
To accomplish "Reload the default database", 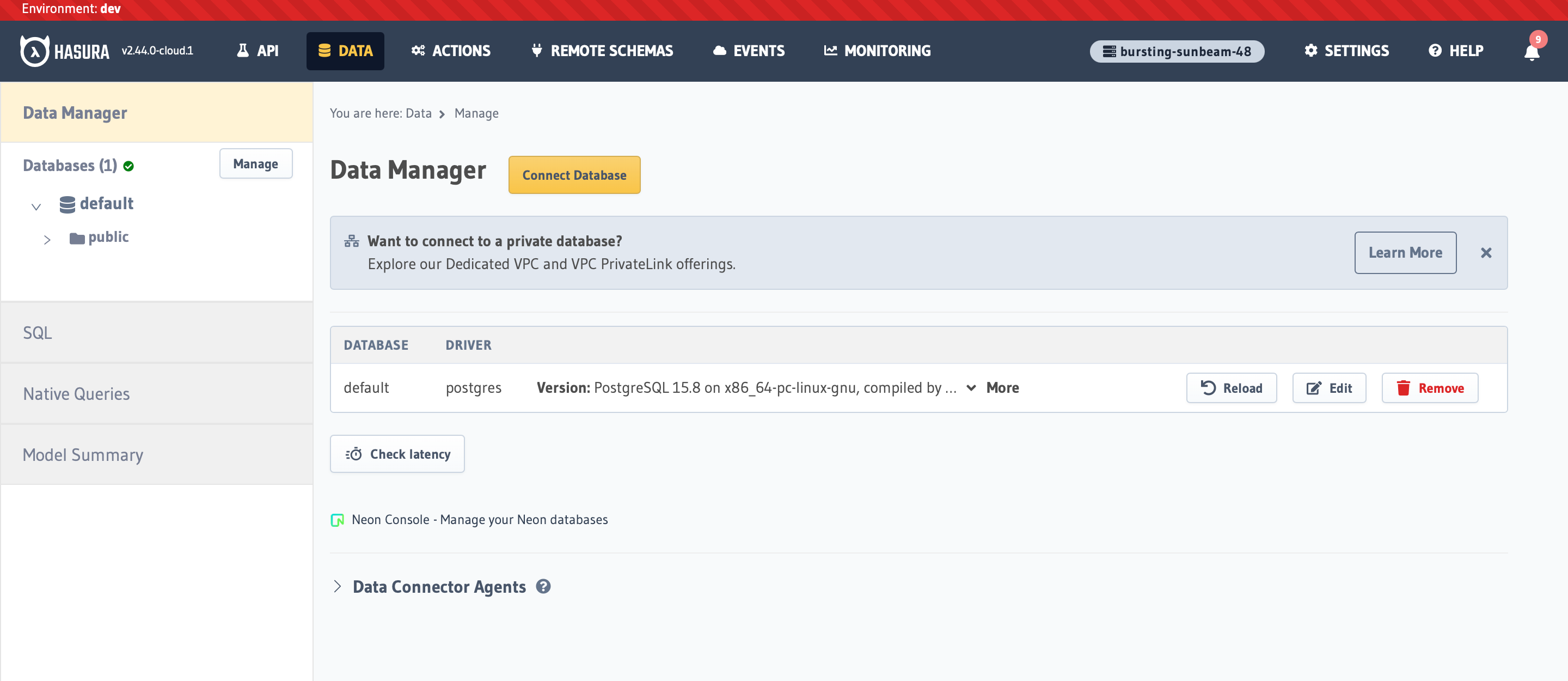I will (x=1231, y=388).
